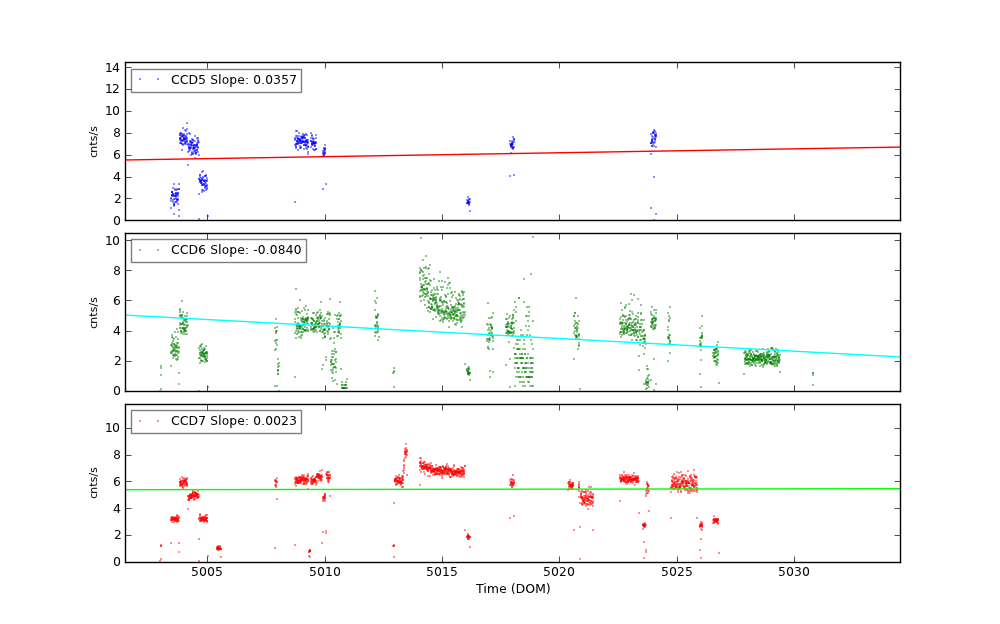Click the Time (DOM) x-axis label
The width and height of the screenshot is (1000, 624).
coord(512,589)
